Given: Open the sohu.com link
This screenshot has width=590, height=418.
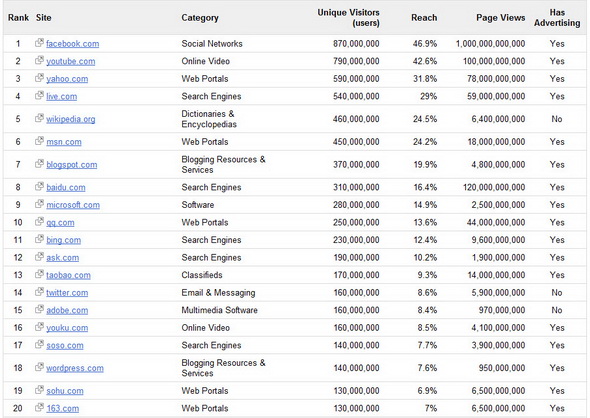Looking at the screenshot, I should click(x=65, y=391).
